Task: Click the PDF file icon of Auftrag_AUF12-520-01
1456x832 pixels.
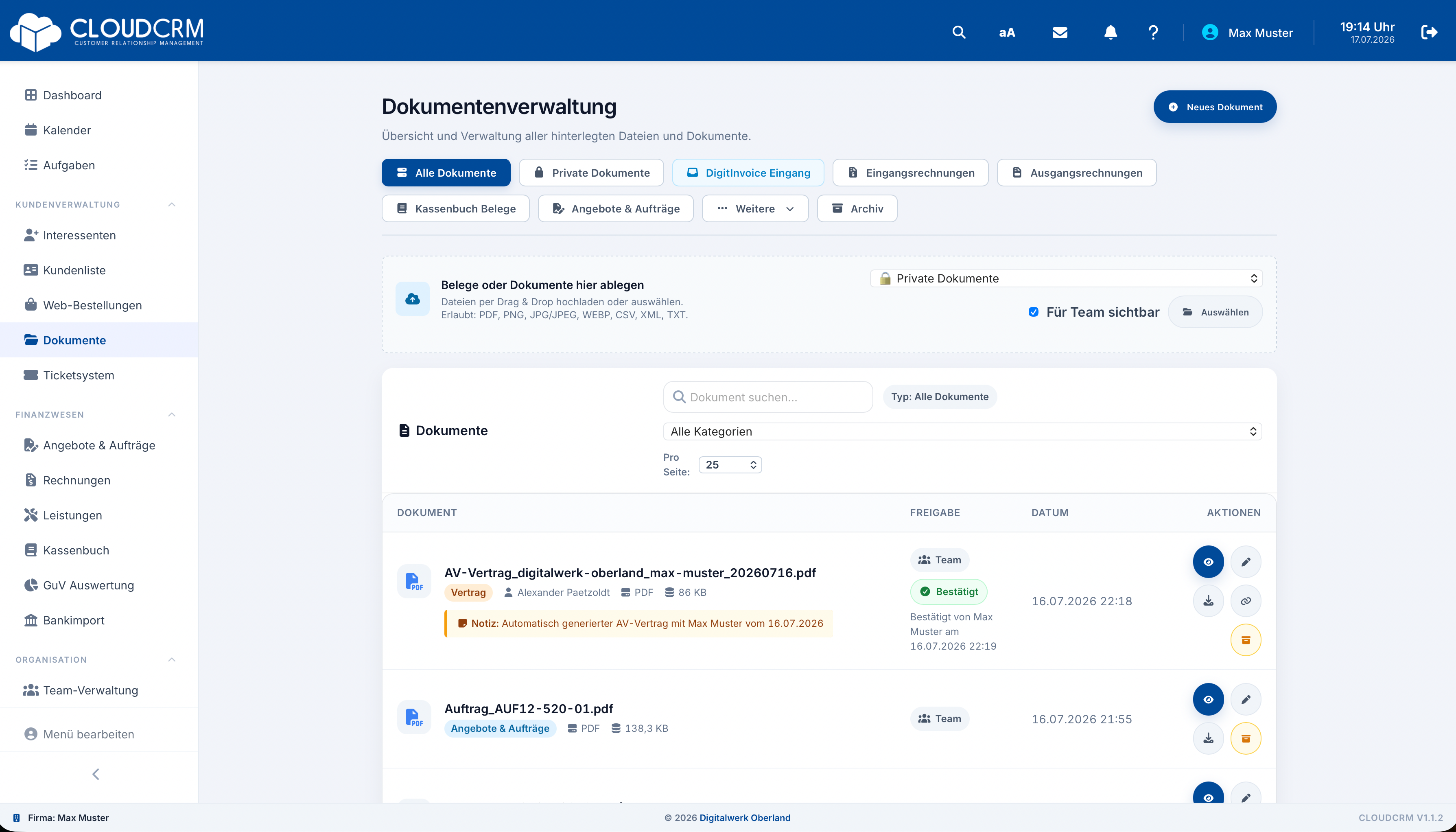Action: (x=413, y=717)
